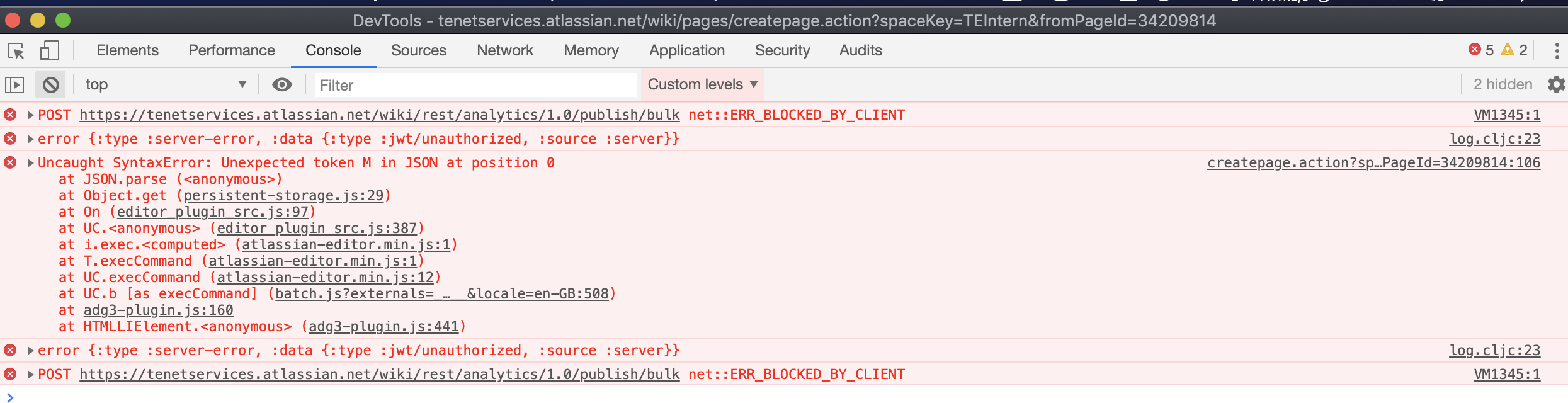
Task: Clear the console with the ban icon
Action: (x=51, y=84)
